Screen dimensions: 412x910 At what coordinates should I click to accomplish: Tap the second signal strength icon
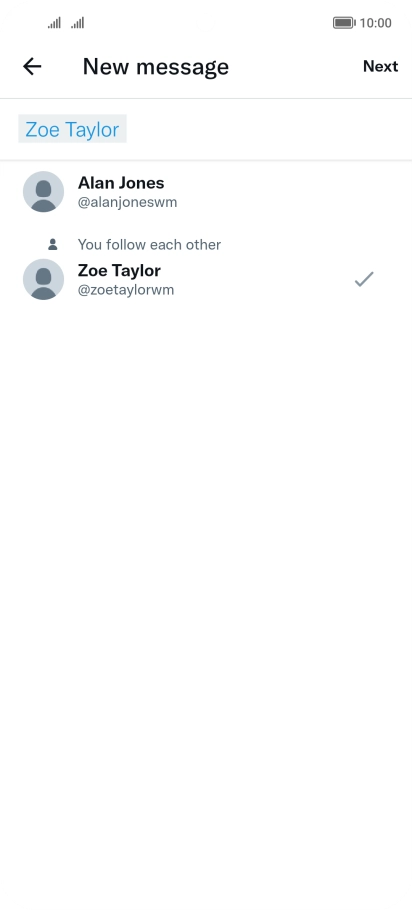(x=78, y=23)
